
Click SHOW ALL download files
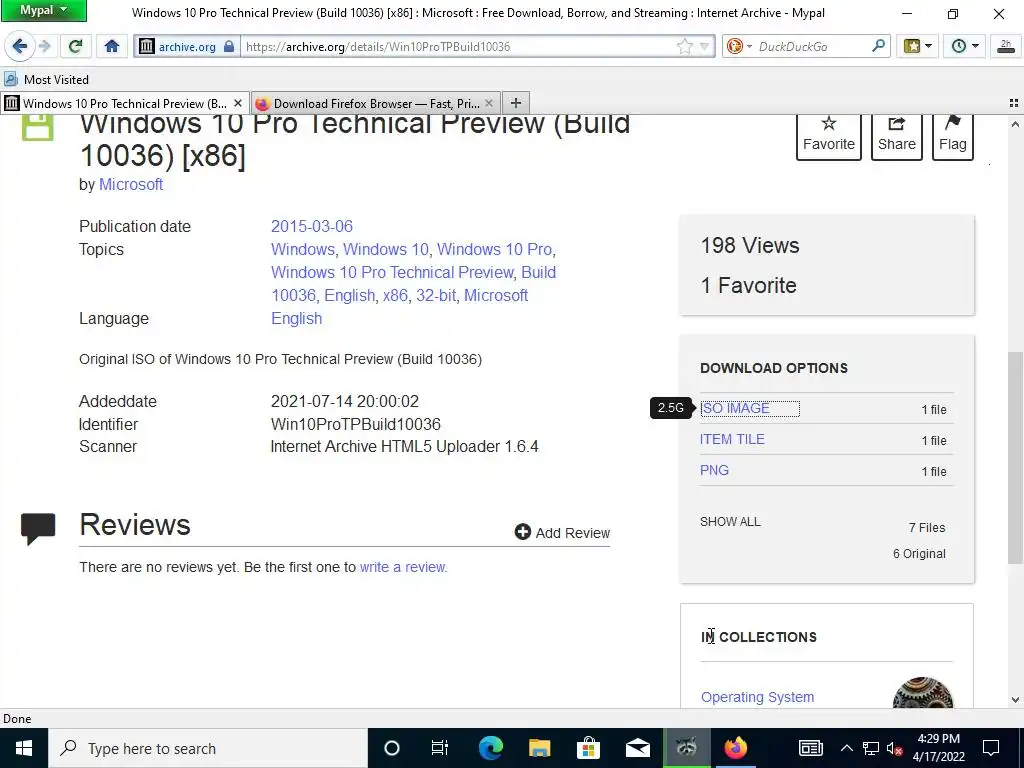(x=730, y=522)
